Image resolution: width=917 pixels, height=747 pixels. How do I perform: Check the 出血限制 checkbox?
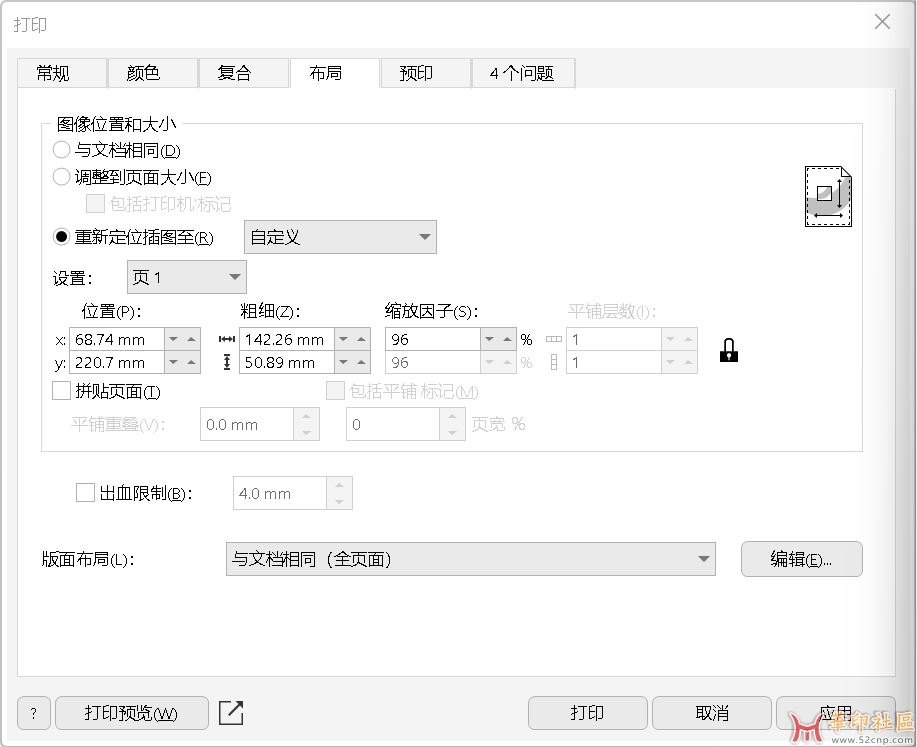click(85, 492)
